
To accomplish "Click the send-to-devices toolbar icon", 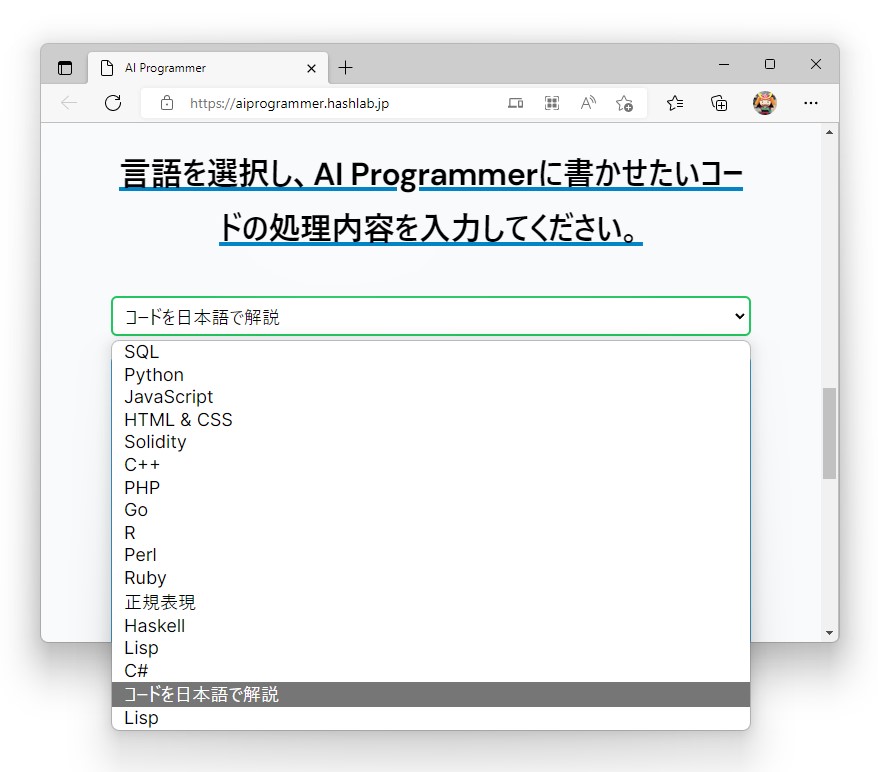I will [x=515, y=103].
